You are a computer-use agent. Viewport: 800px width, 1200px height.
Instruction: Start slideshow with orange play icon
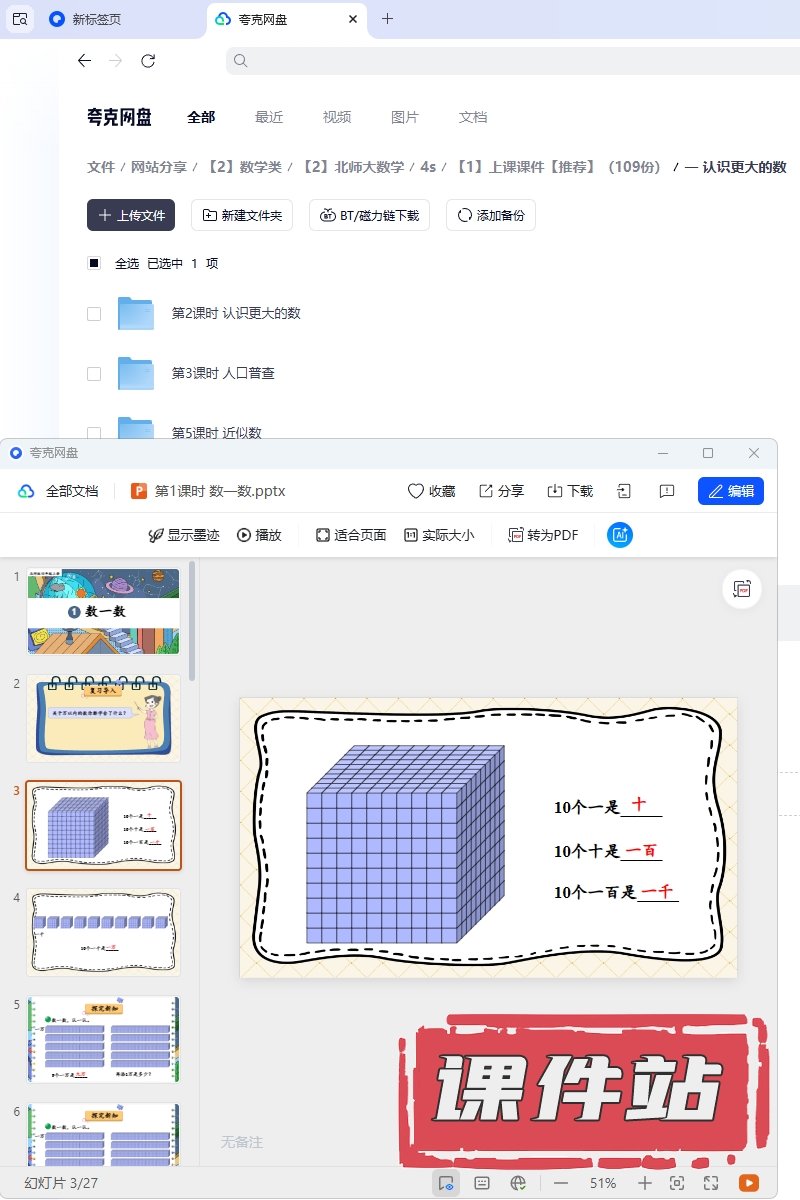click(746, 1183)
